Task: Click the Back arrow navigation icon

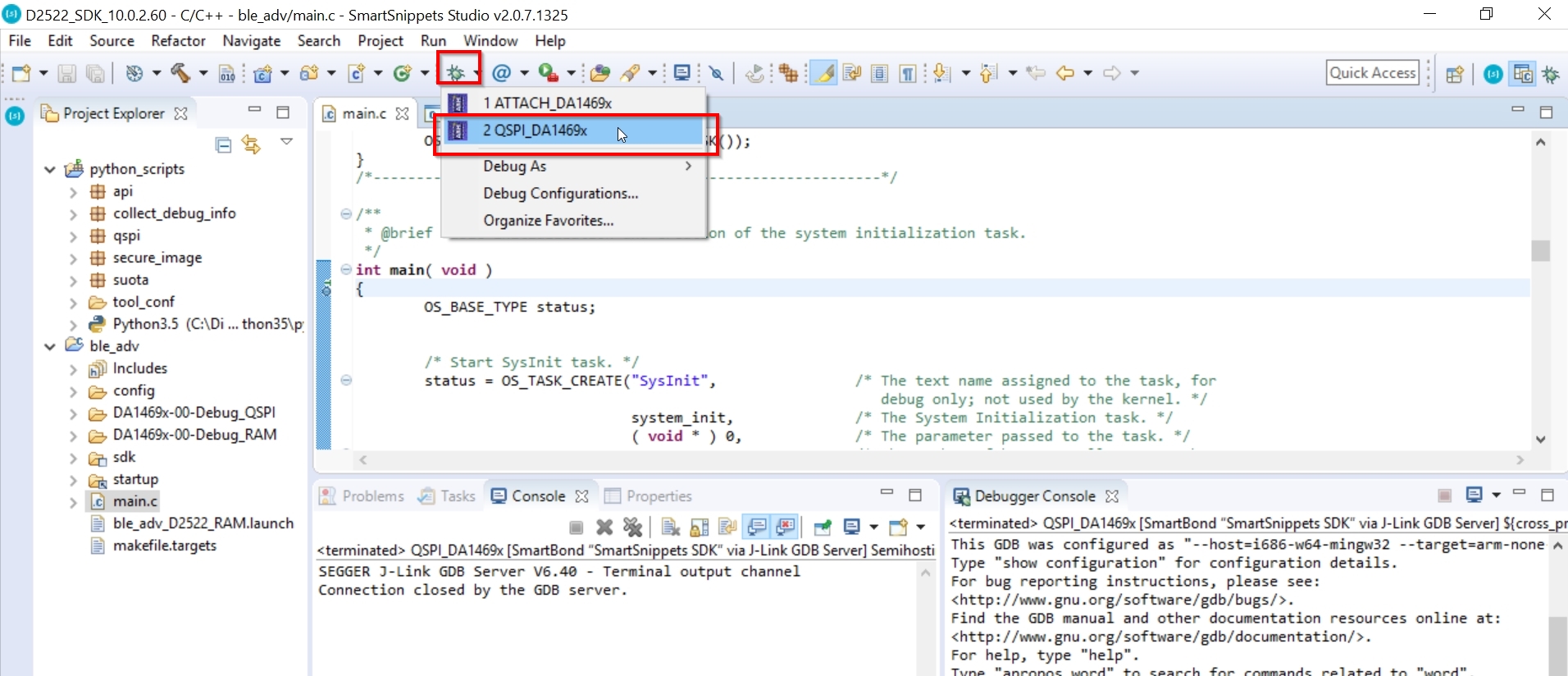Action: pyautogui.click(x=1064, y=73)
